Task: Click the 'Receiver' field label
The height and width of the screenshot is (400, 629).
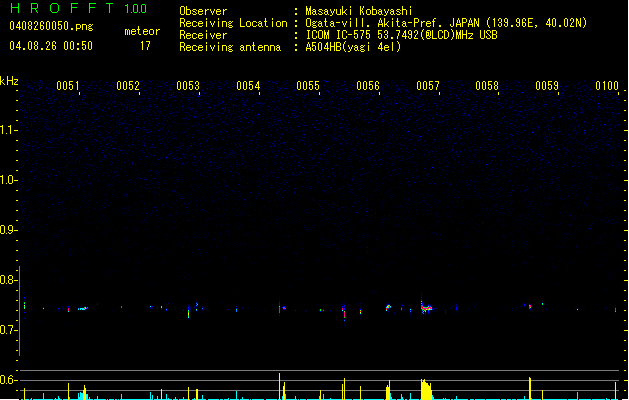Action: [203, 35]
